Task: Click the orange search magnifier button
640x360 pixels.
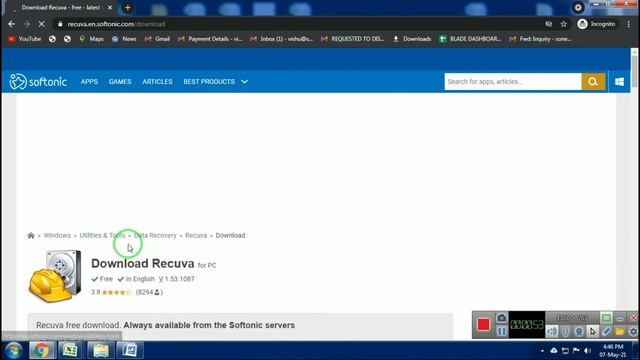Action: 593,82
